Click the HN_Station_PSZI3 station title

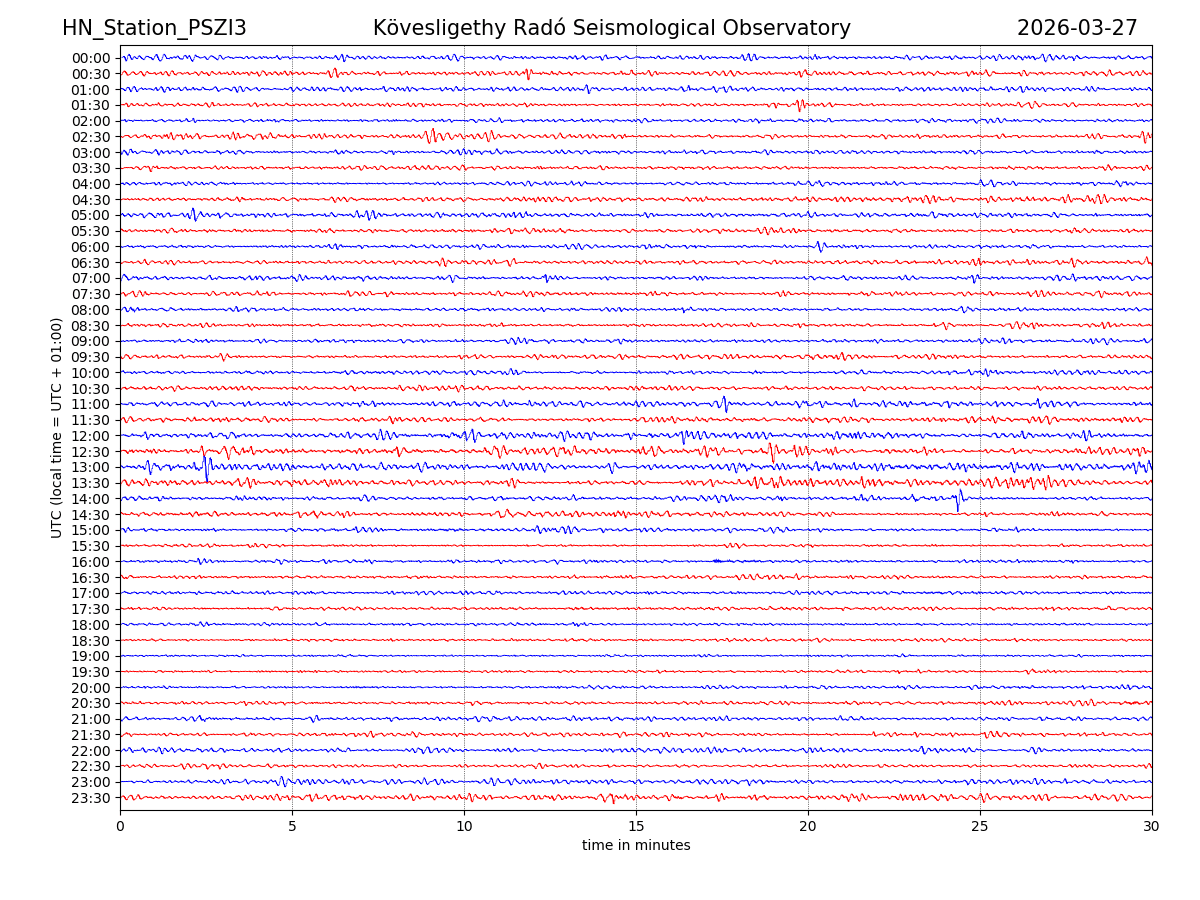click(x=154, y=29)
